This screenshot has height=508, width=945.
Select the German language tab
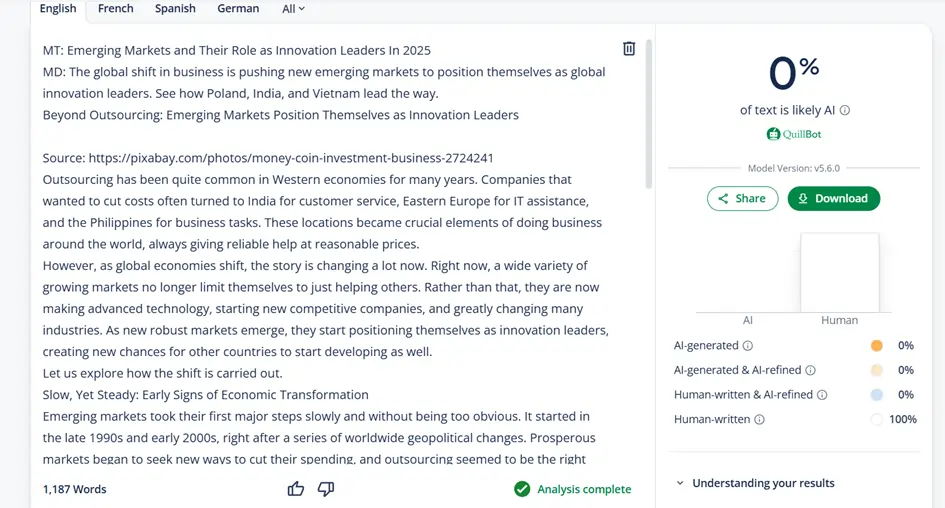tap(238, 8)
